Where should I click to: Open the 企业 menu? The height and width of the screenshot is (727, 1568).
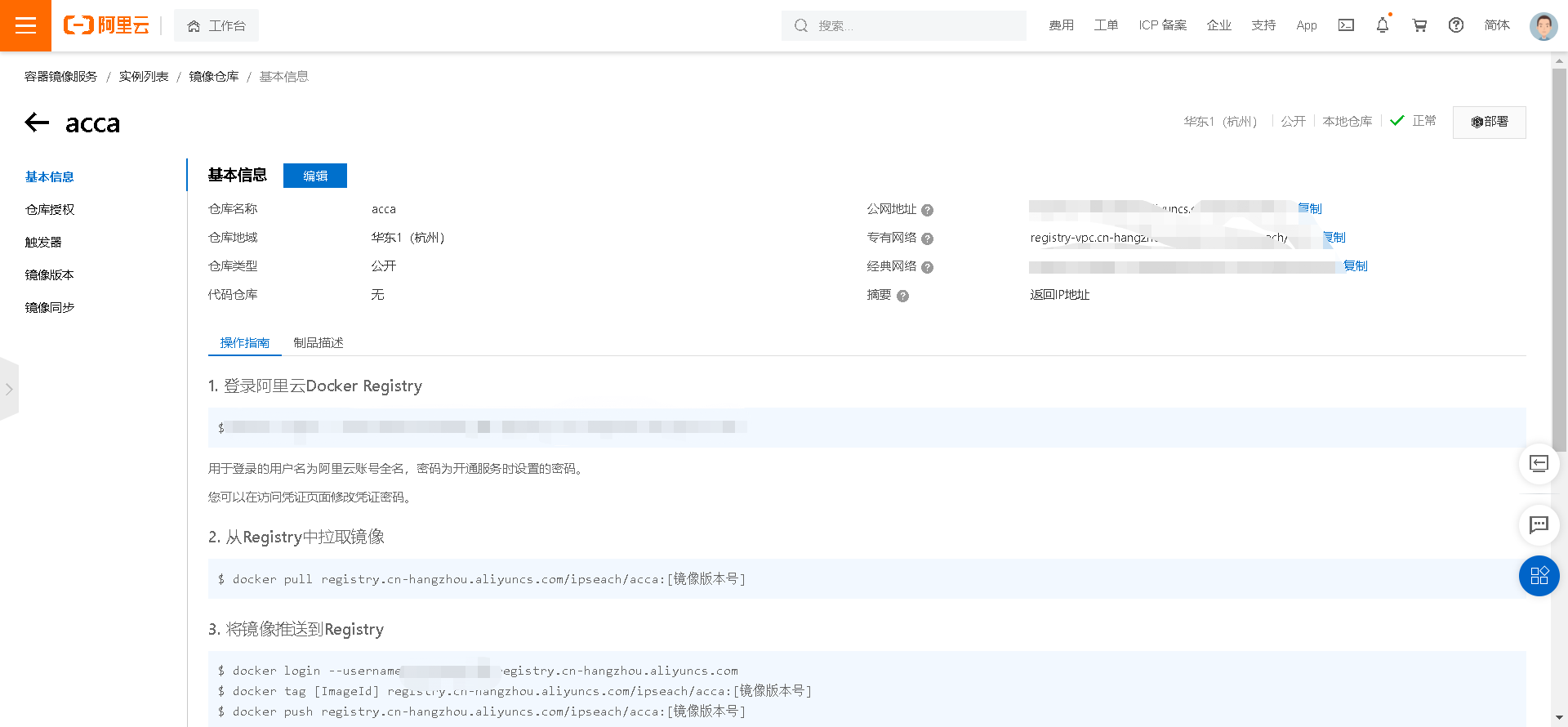[x=1218, y=25]
